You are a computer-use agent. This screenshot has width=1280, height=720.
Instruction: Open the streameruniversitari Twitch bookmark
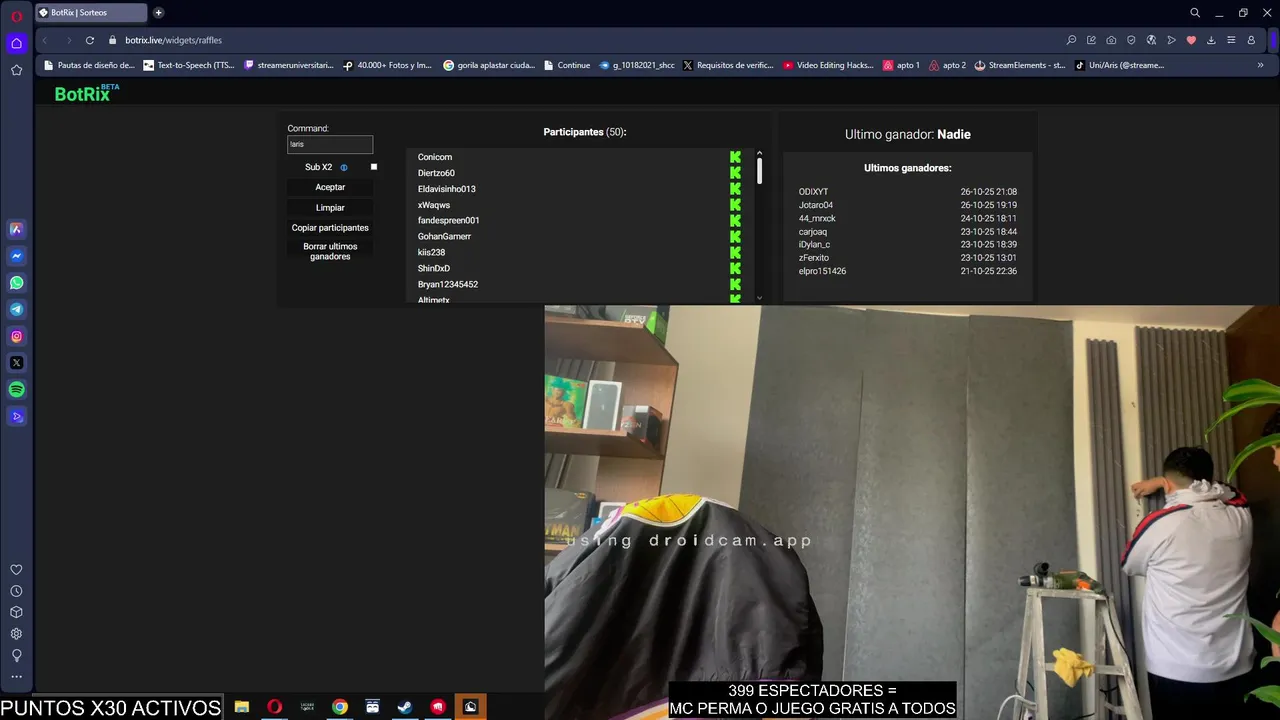point(289,65)
